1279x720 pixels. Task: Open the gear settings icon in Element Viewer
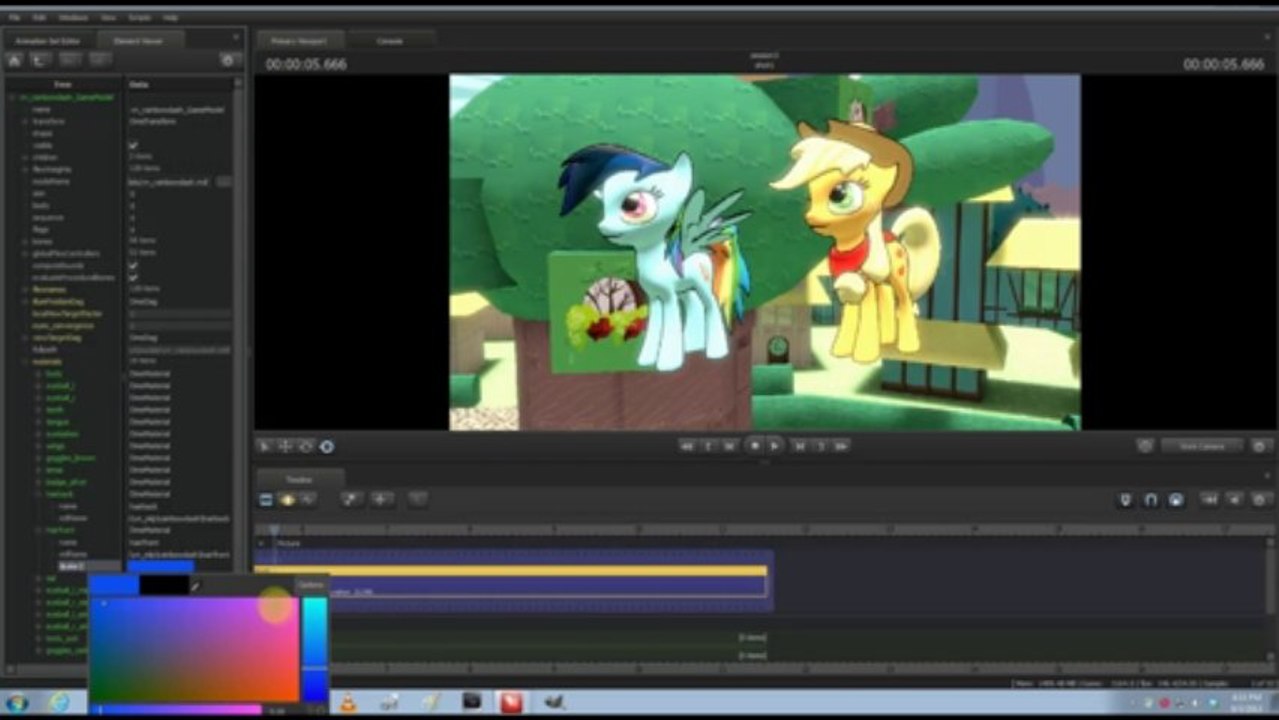[227, 61]
